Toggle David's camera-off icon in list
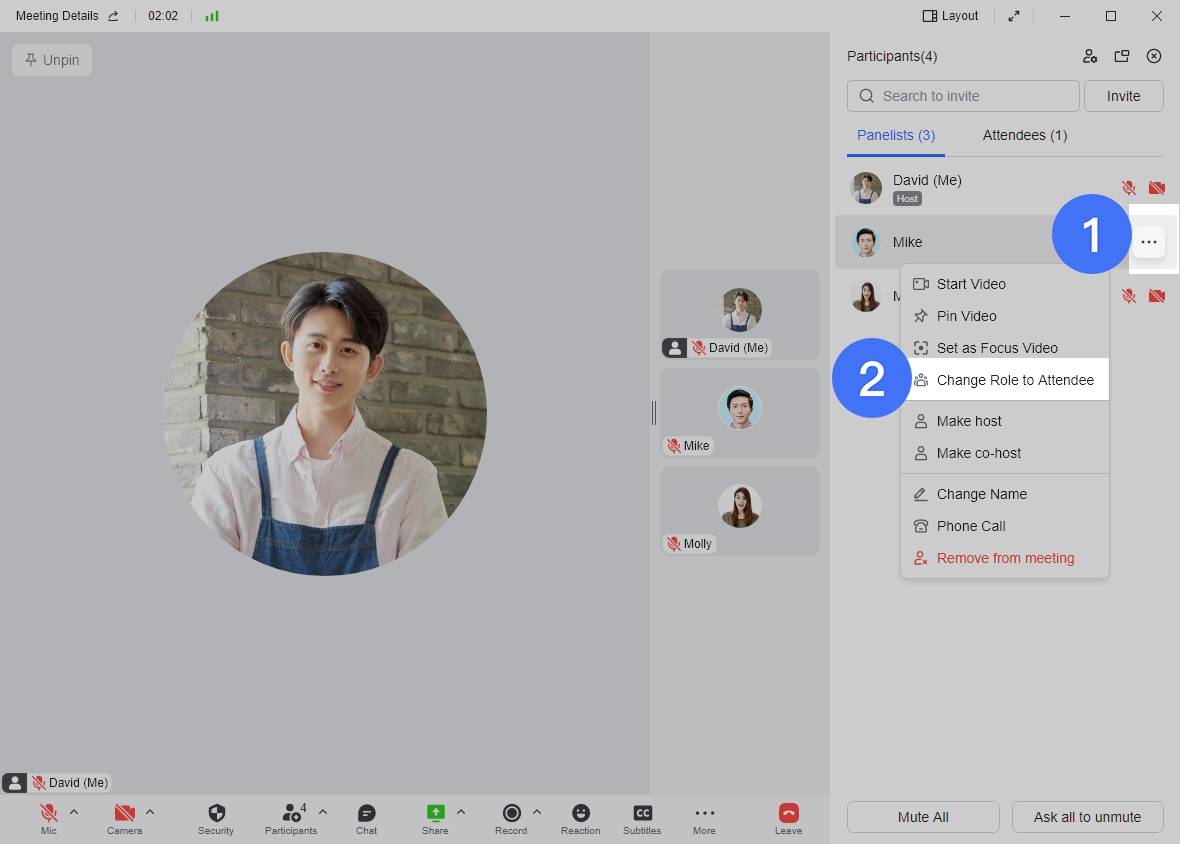This screenshot has width=1180, height=844. (1157, 188)
